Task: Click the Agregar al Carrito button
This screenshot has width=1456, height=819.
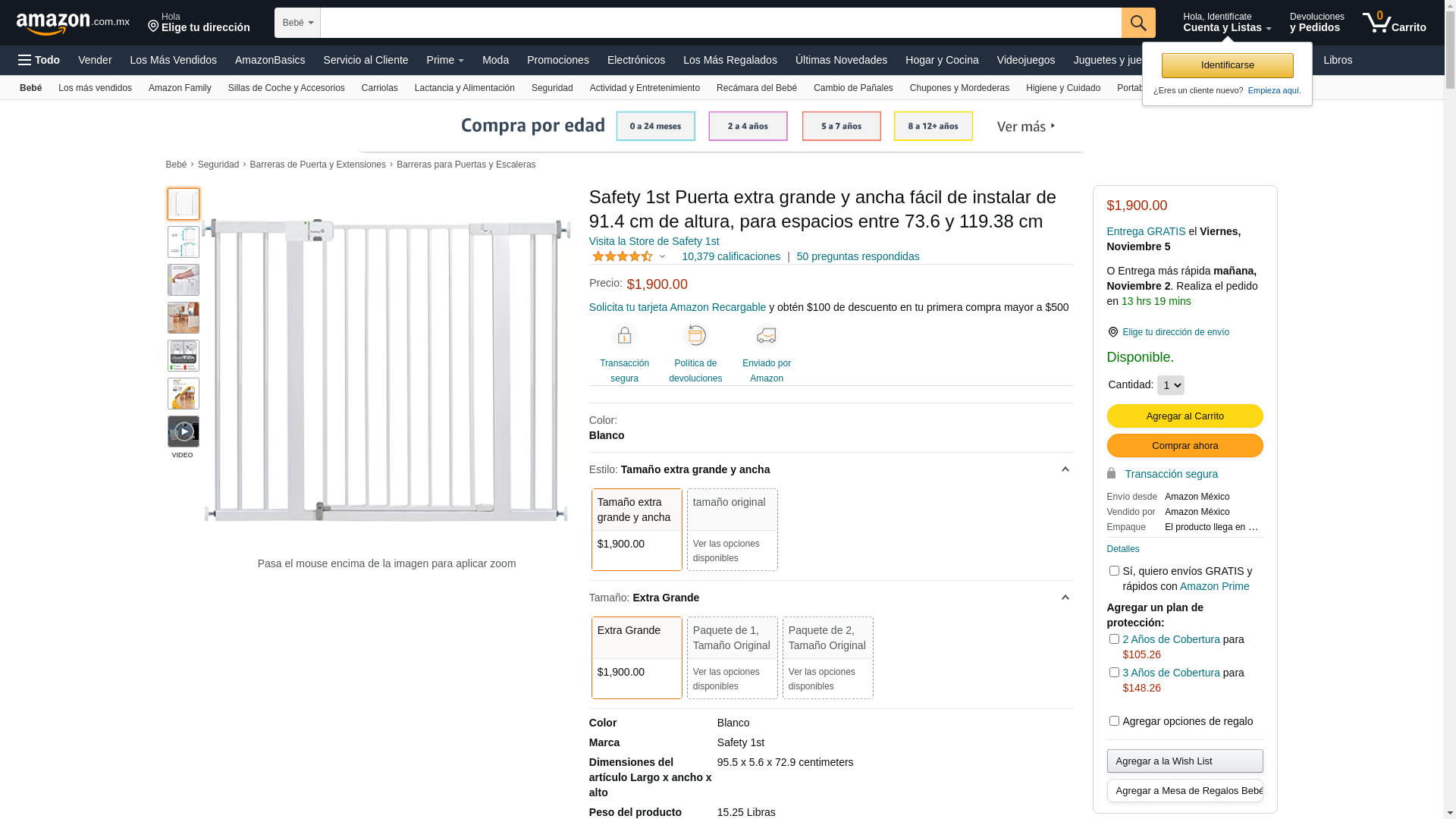Action: point(1185,416)
